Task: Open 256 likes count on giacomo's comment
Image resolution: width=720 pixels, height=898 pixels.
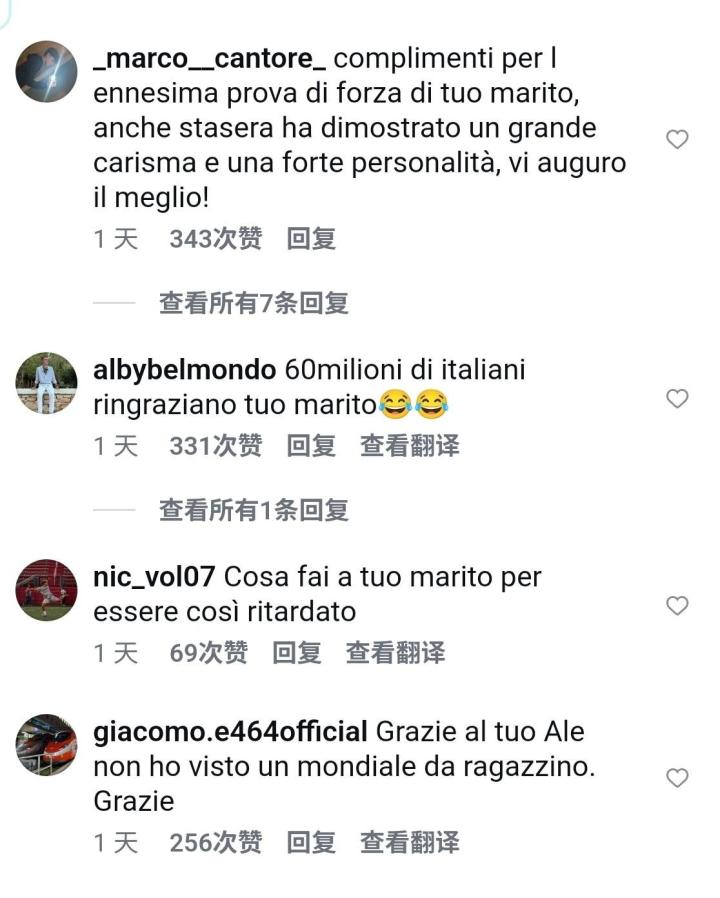Action: pyautogui.click(x=215, y=842)
